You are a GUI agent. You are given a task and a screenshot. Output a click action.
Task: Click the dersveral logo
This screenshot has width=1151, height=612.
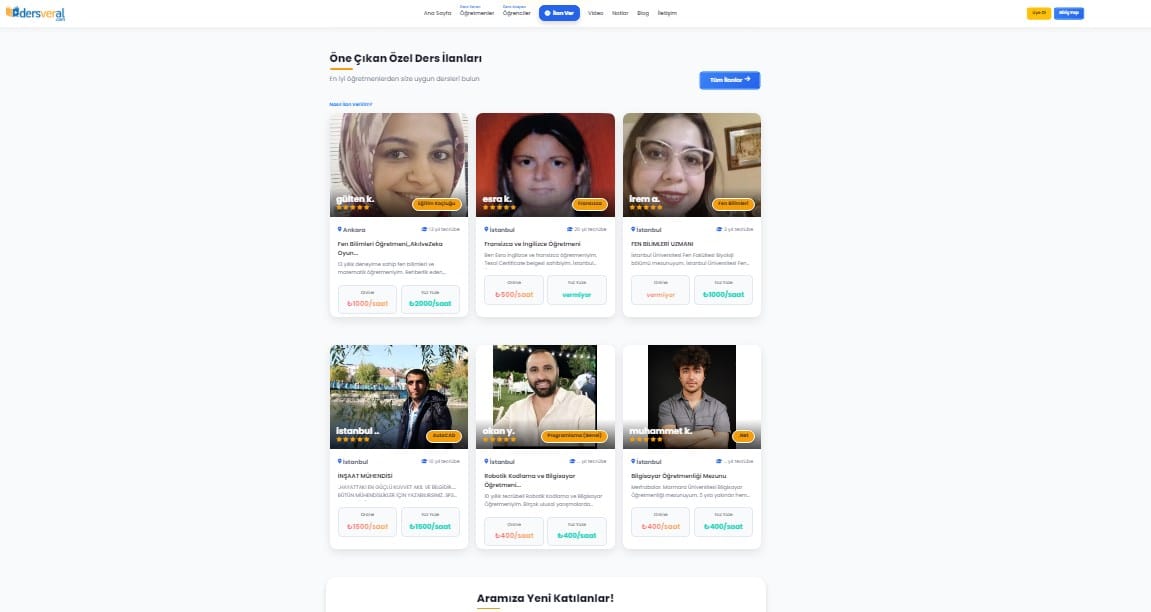35,13
